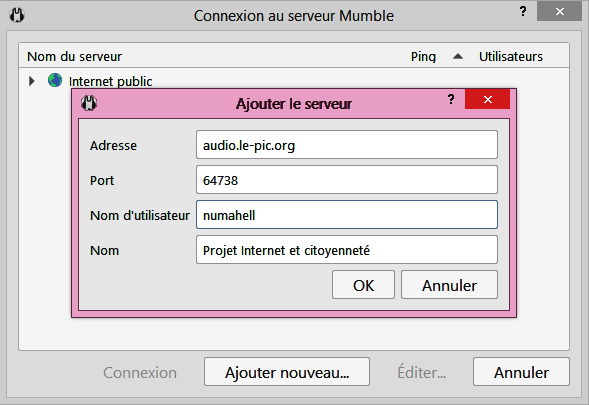Click Annuler at bottom of connection window
The image size is (589, 405).
[521, 372]
